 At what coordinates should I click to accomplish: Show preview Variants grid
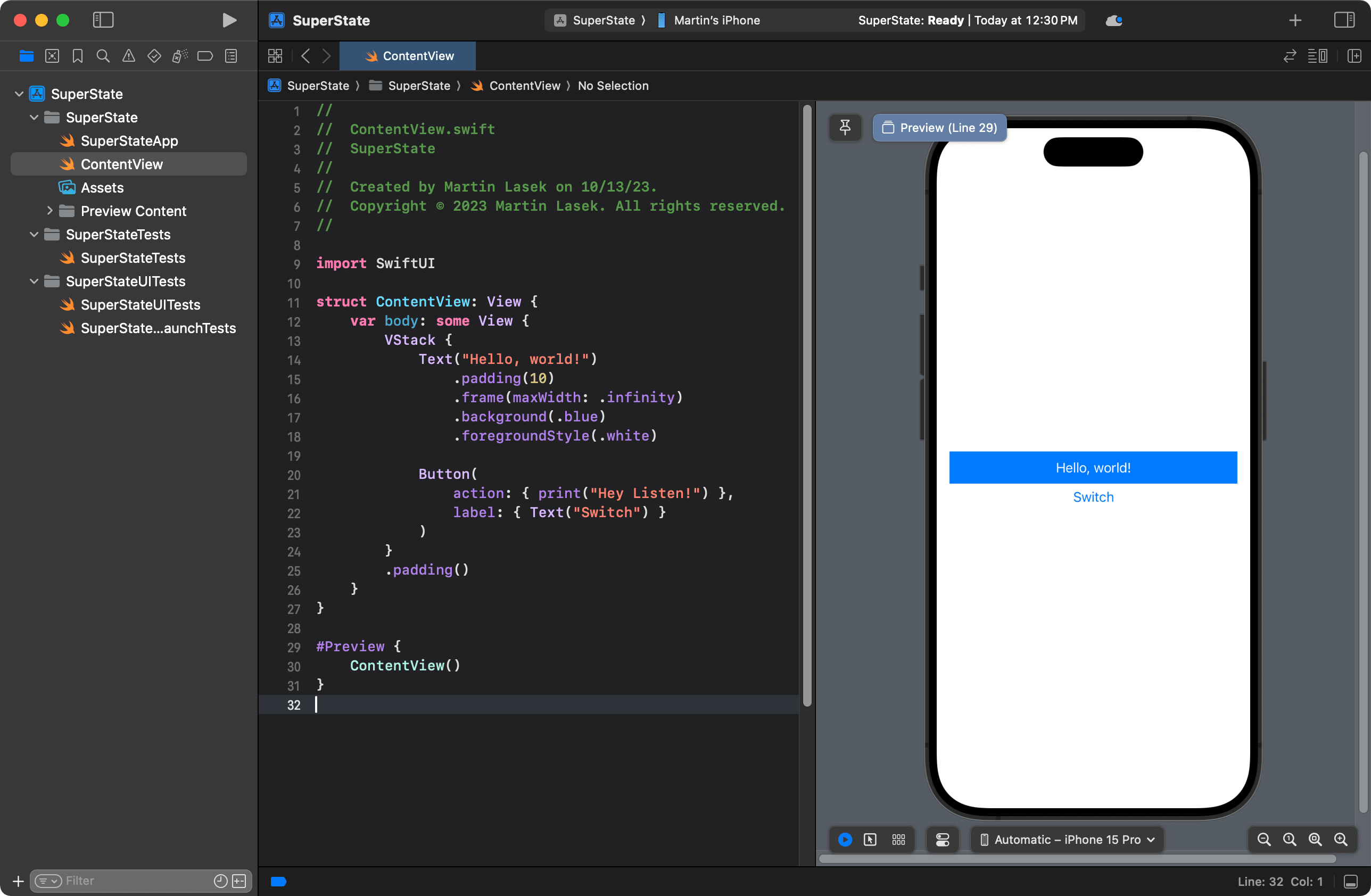(x=898, y=840)
